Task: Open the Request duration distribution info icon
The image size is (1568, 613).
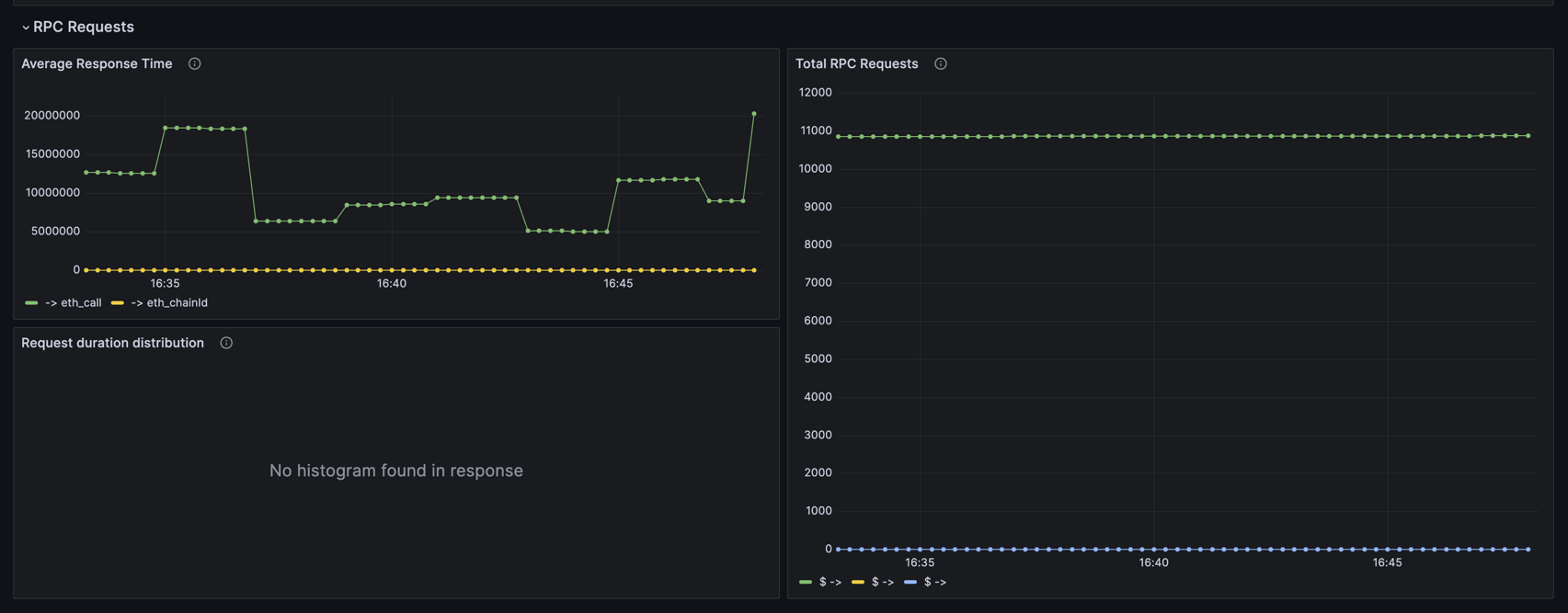Action: 226,343
